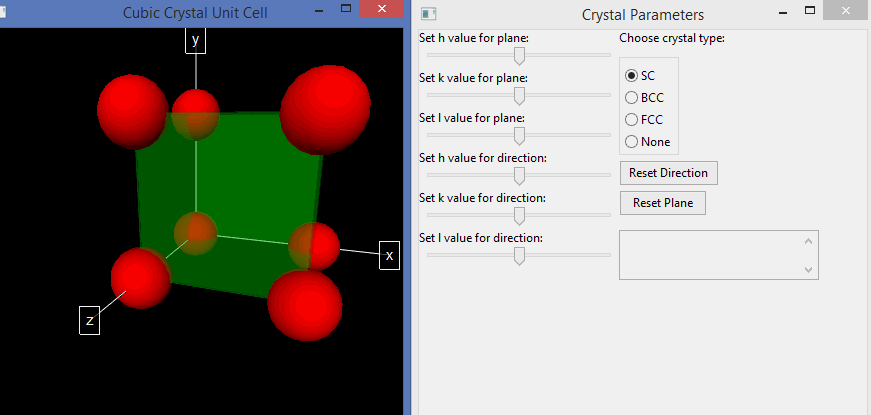Click the k value for direction slider handle
871x415 pixels.
pos(519,216)
